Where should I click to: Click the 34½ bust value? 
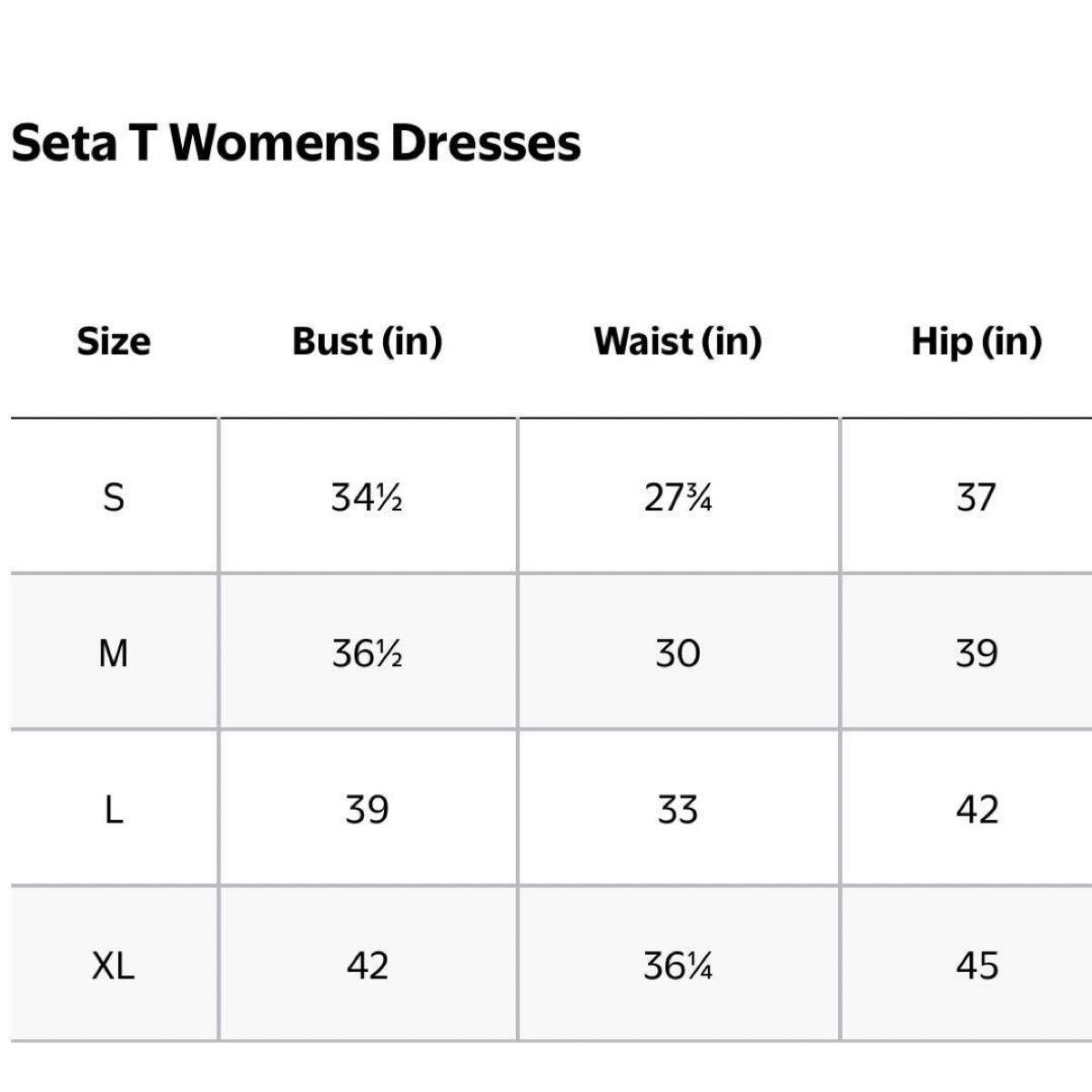(367, 498)
